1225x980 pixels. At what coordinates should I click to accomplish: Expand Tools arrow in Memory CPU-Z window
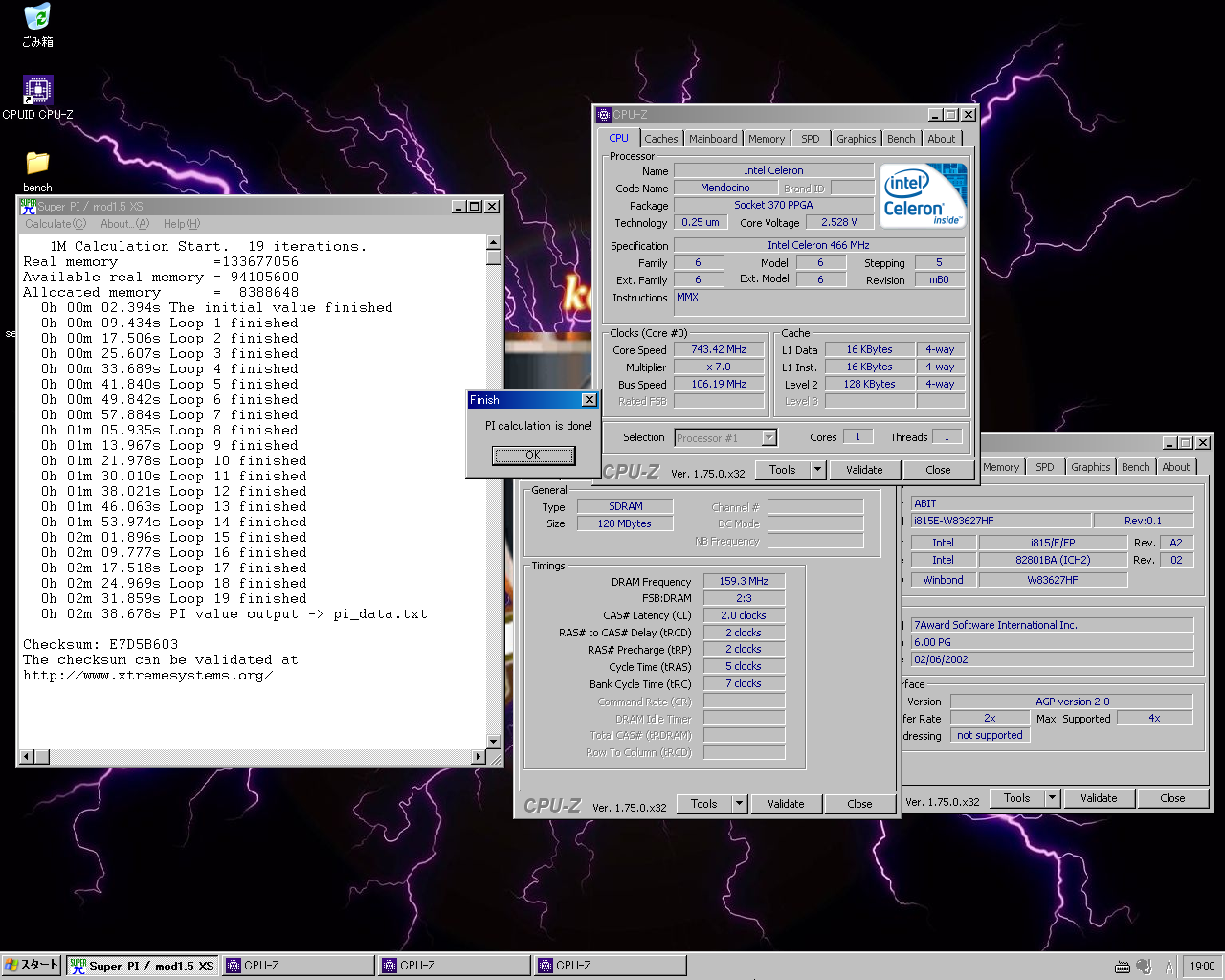click(x=740, y=804)
